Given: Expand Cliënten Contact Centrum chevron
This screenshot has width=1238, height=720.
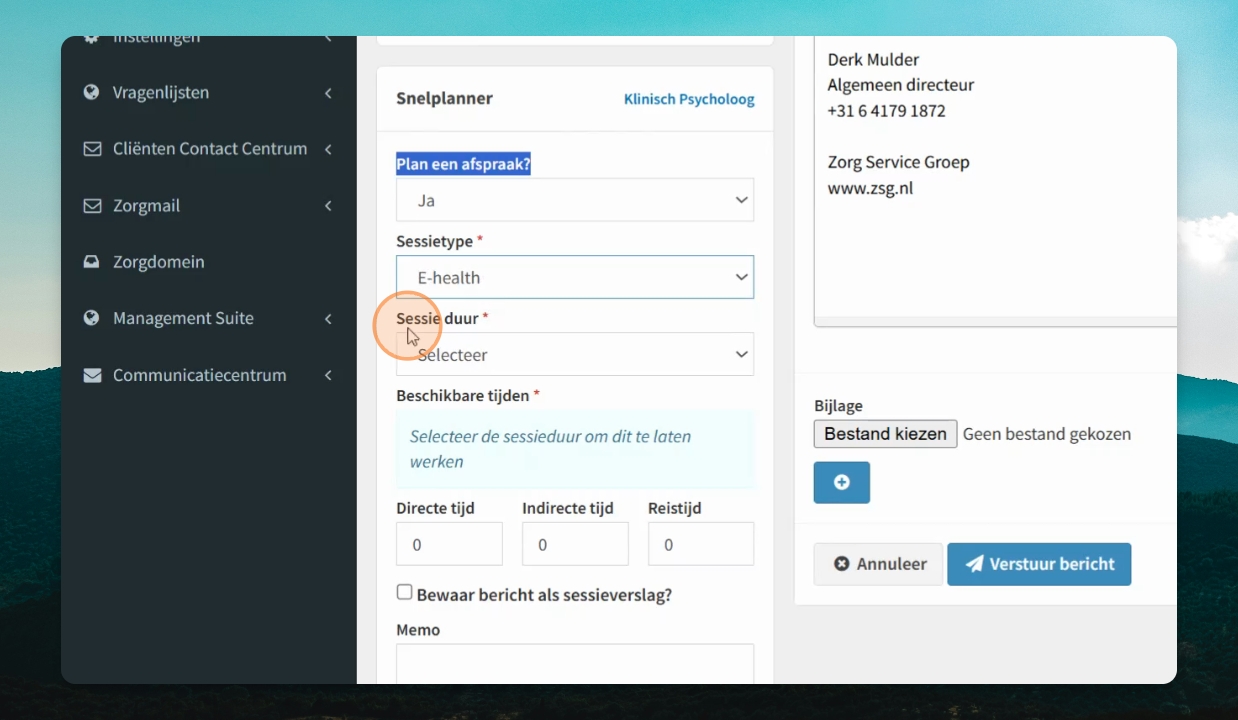Looking at the screenshot, I should click(x=328, y=149).
